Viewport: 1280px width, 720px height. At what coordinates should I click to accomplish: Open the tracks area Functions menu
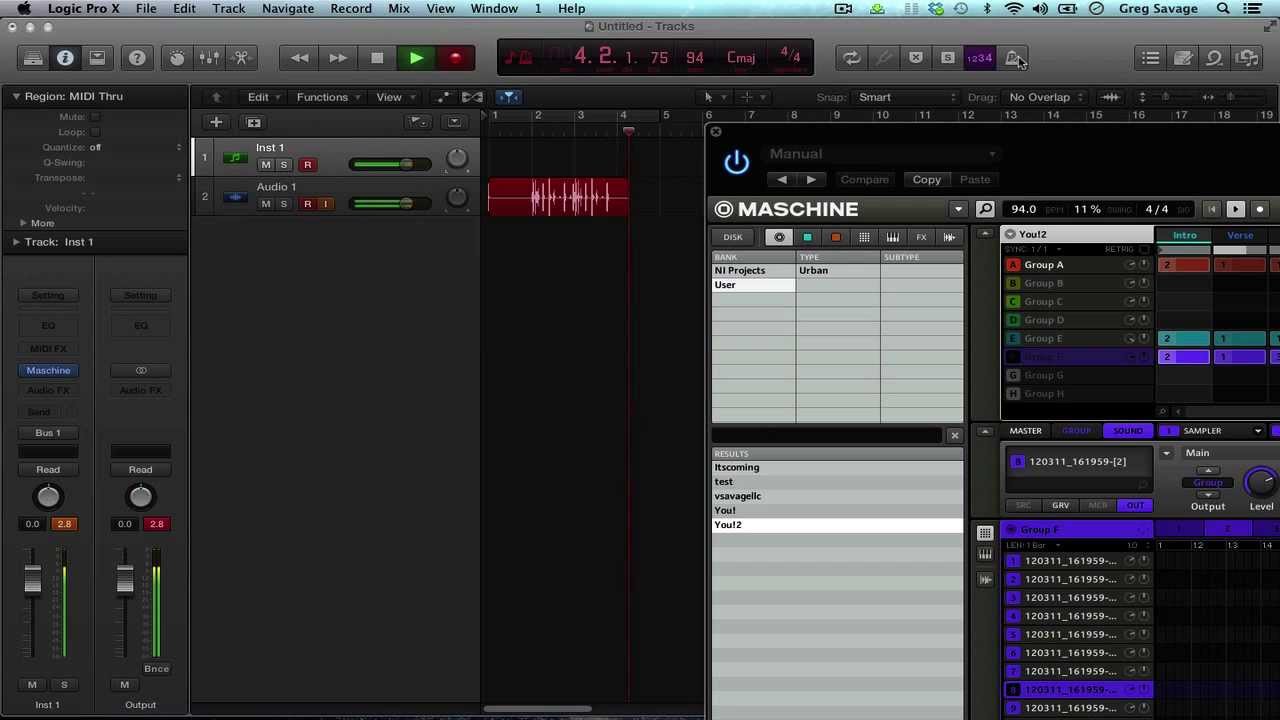pyautogui.click(x=328, y=97)
